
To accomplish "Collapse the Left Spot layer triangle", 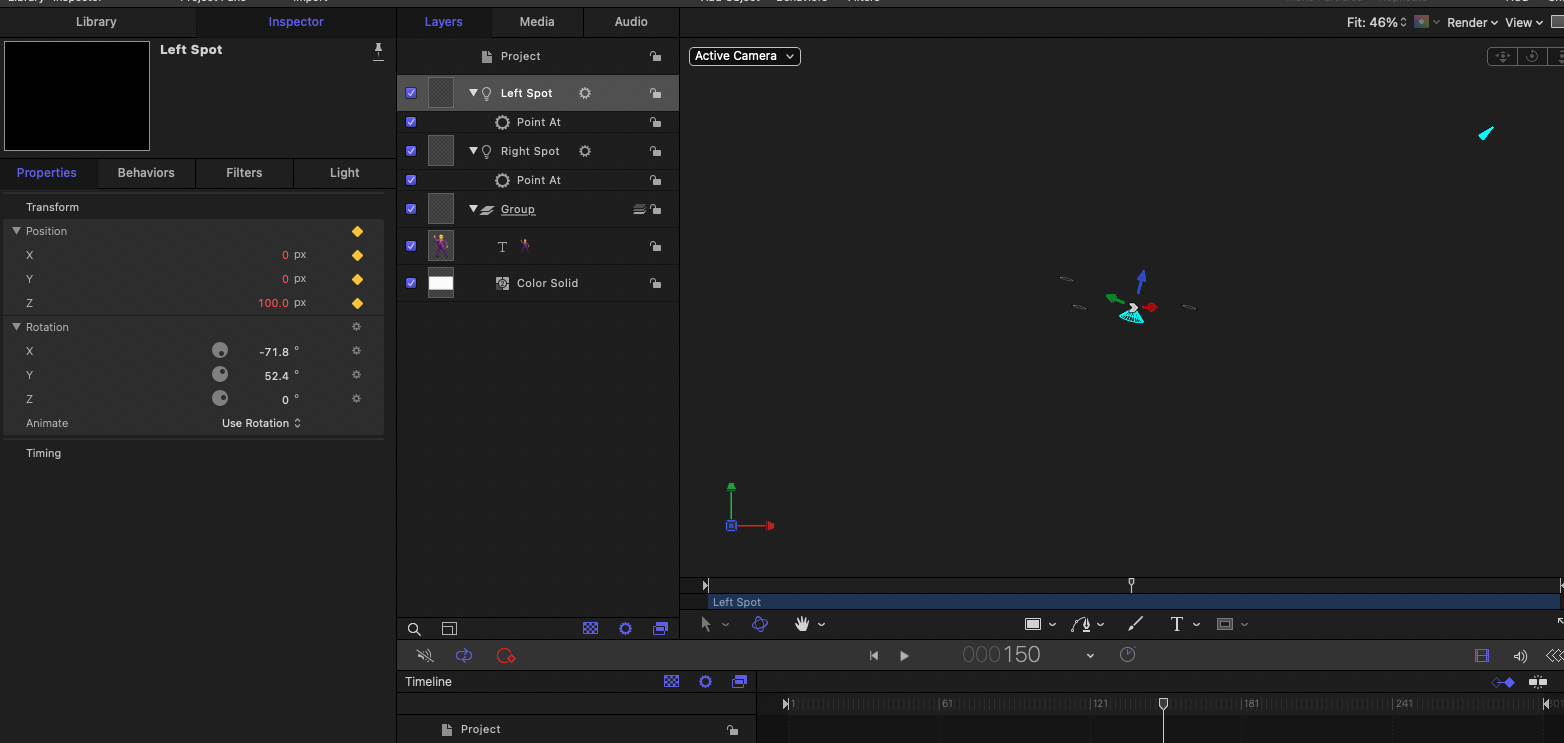I will pos(474,93).
